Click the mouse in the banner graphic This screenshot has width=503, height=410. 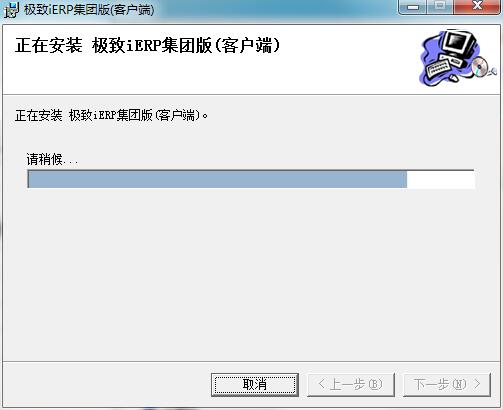pos(453,78)
